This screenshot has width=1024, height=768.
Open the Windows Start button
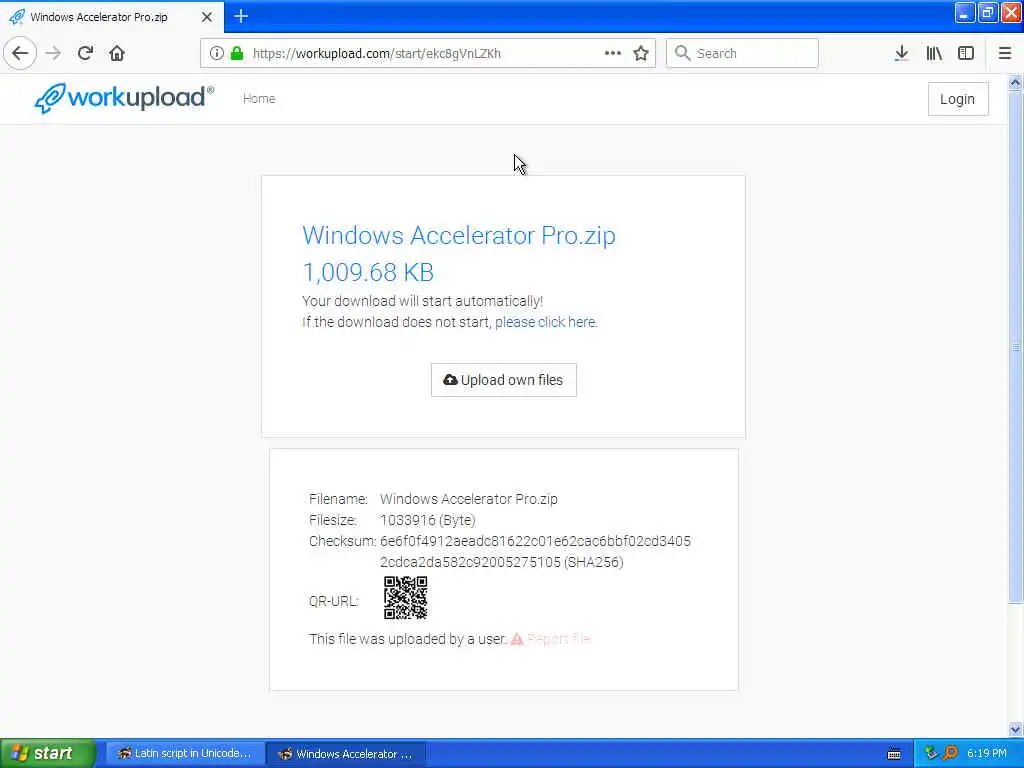(48, 753)
